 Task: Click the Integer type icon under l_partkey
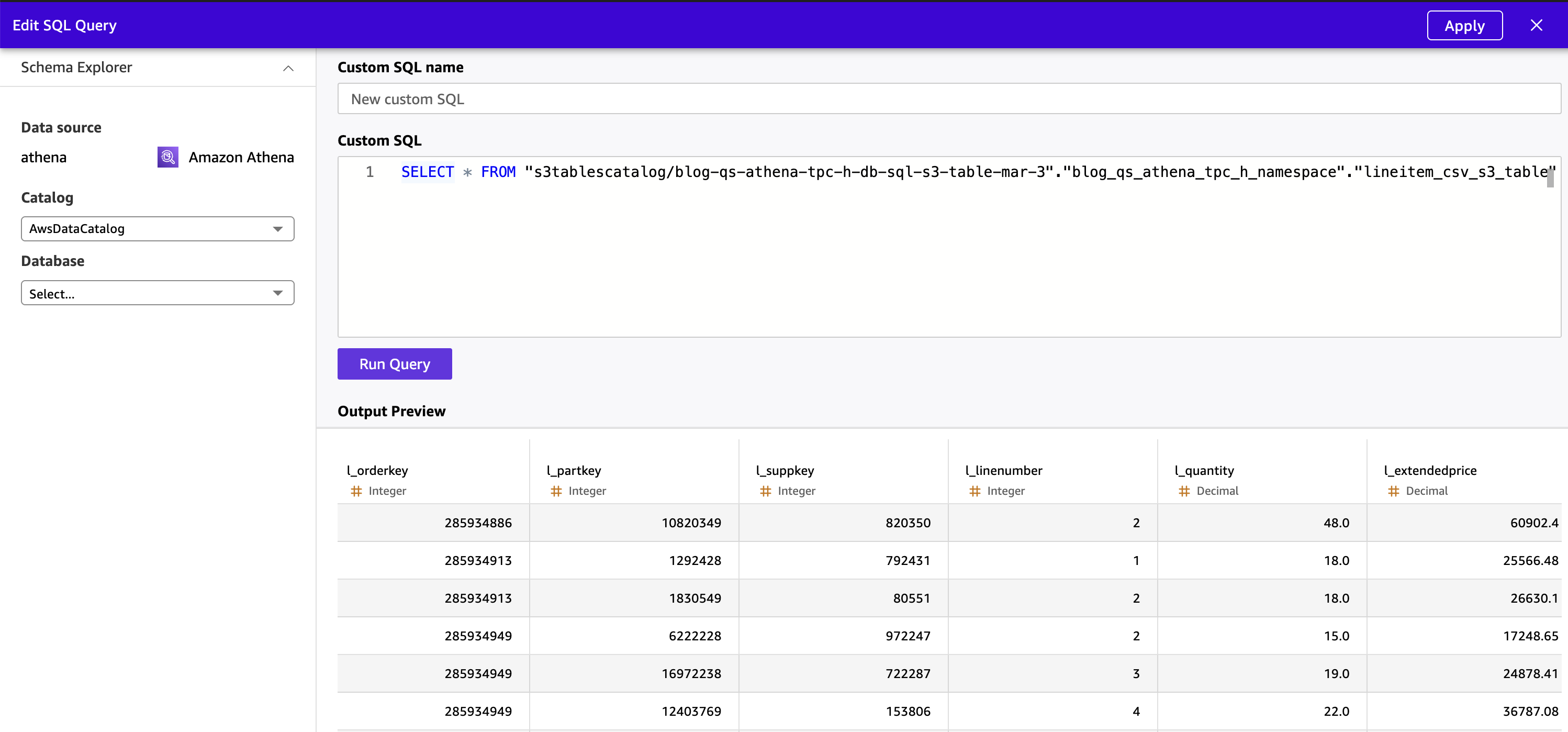click(556, 491)
